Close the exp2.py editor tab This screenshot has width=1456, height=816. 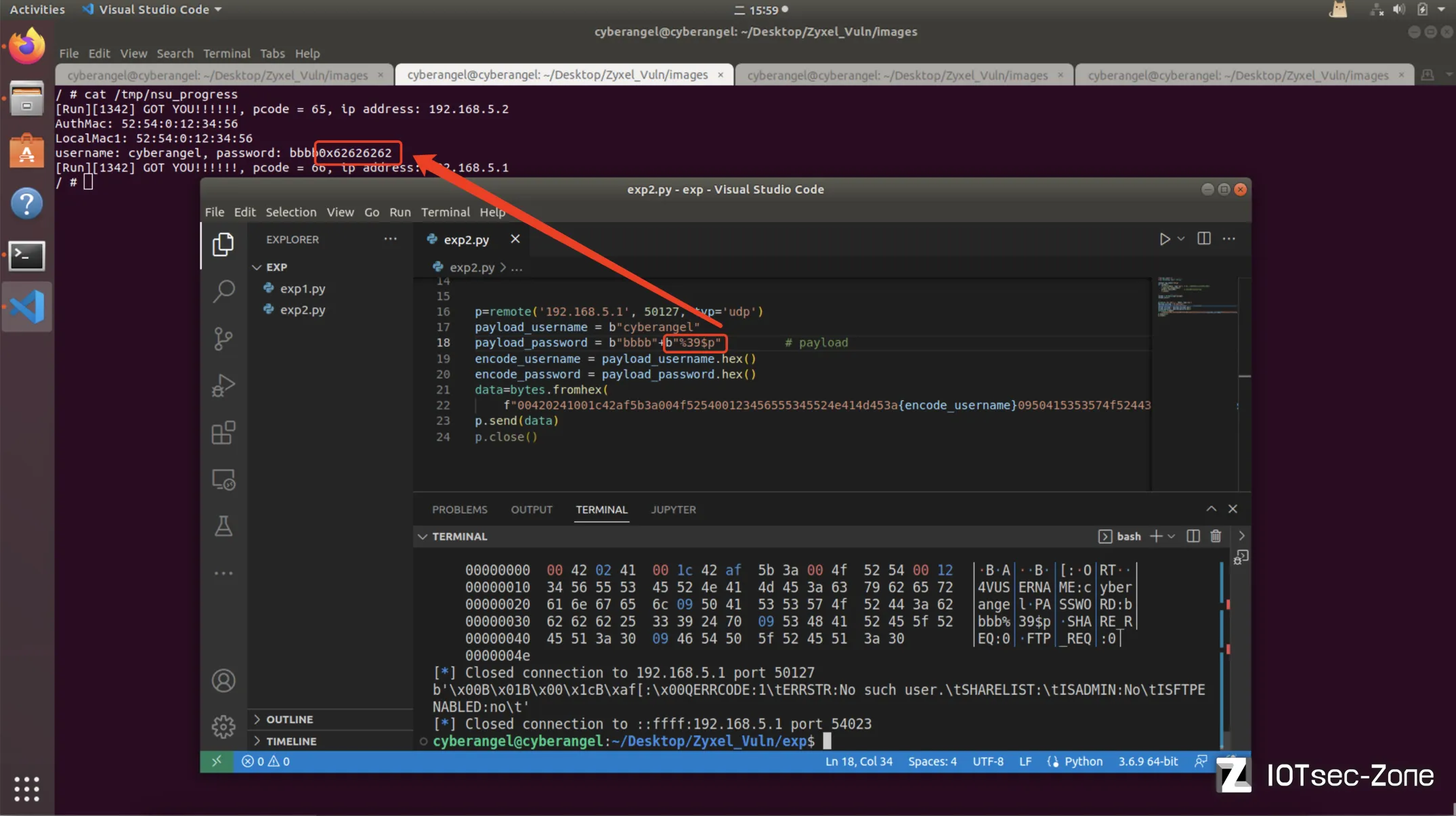point(515,239)
